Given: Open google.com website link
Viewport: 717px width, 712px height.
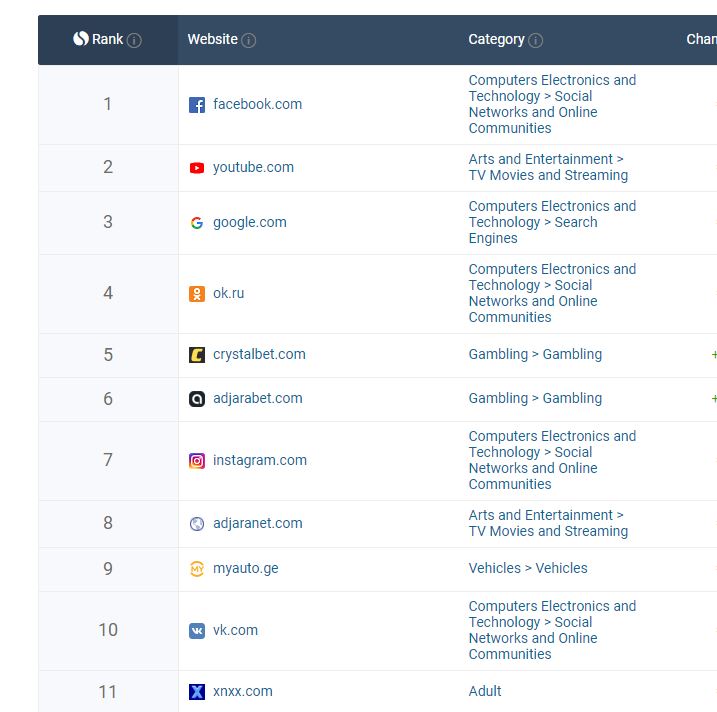Looking at the screenshot, I should tap(250, 222).
